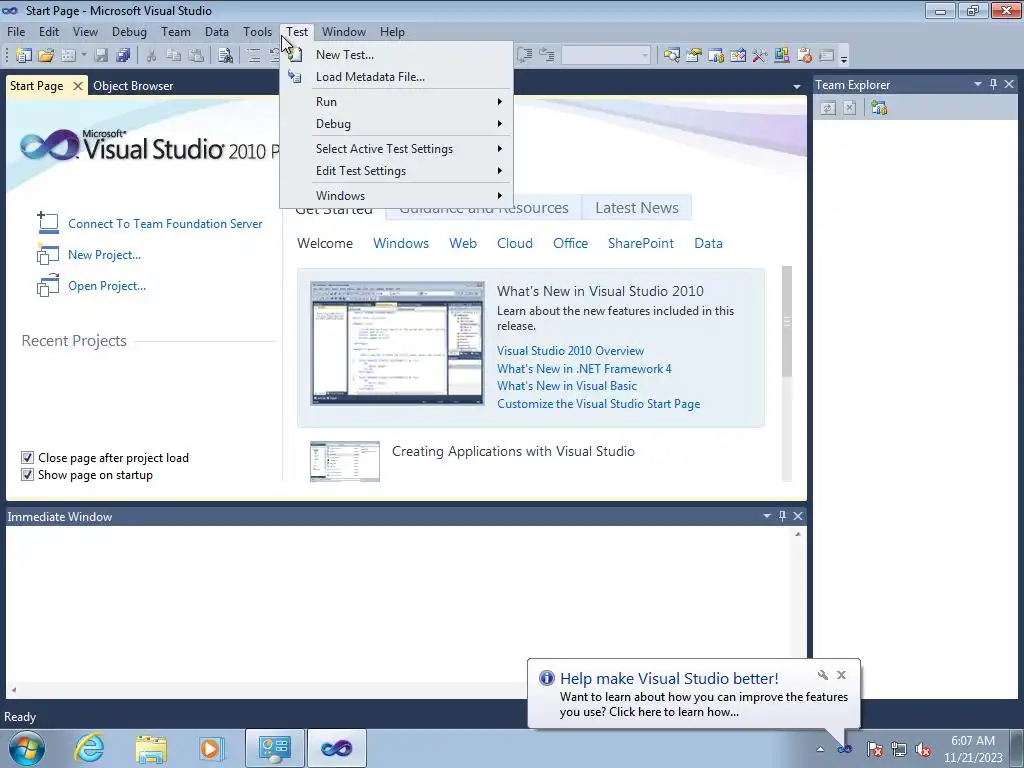The height and width of the screenshot is (768, 1024).
Task: Expand the Debug submenu in Test menu
Action: click(396, 124)
